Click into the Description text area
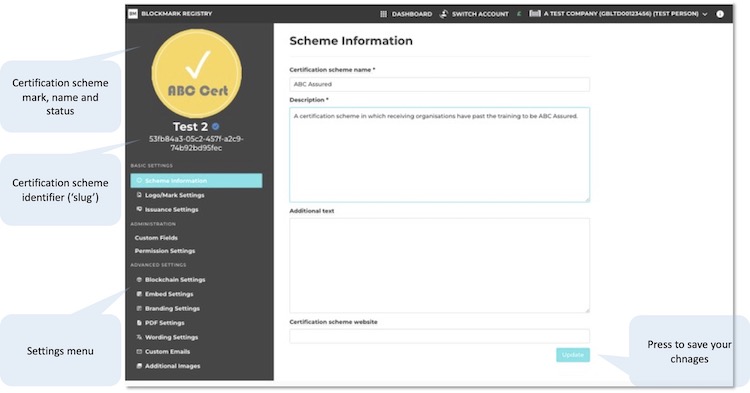The image size is (750, 393). tap(439, 154)
